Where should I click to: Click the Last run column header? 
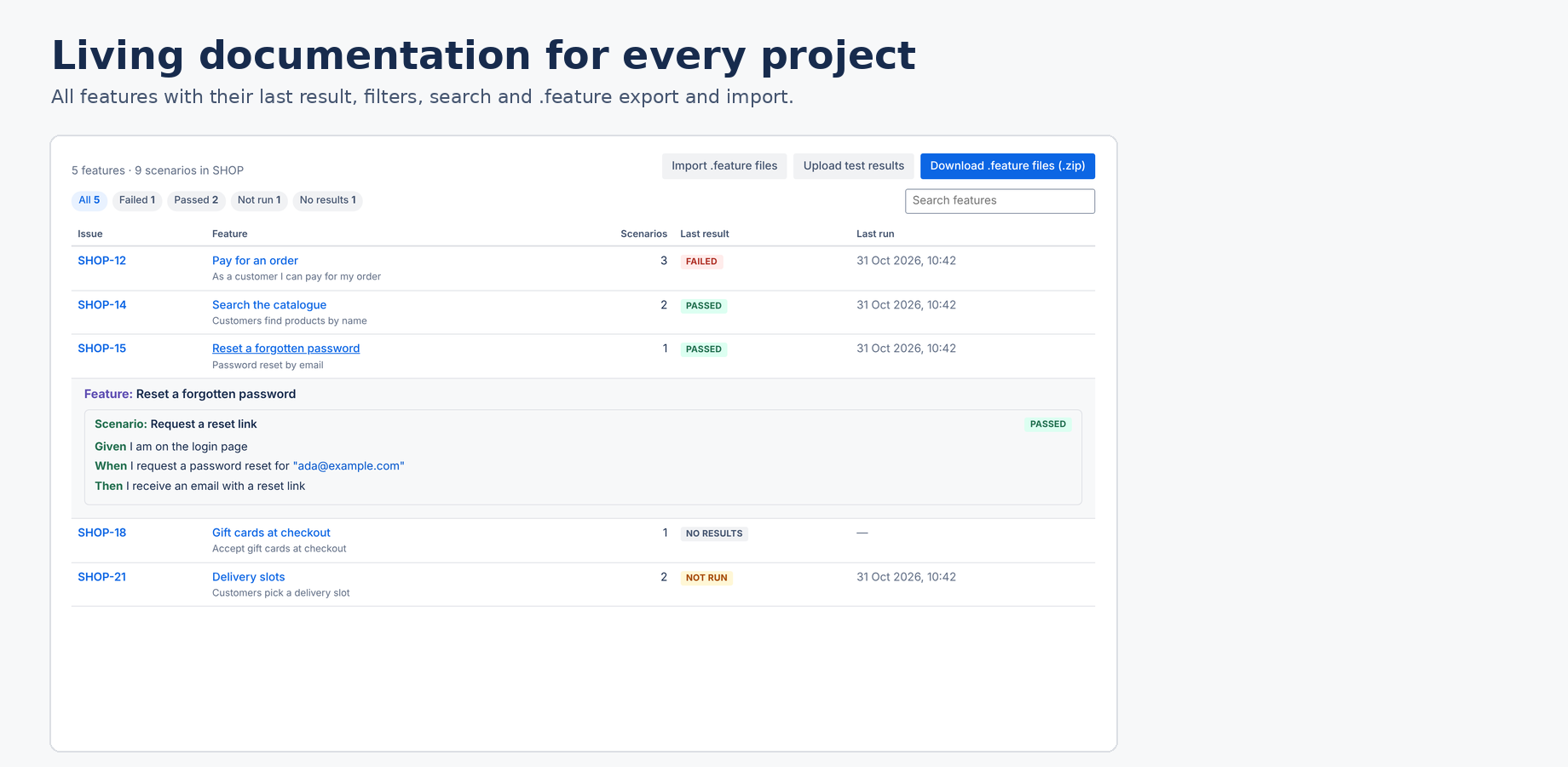[x=875, y=234]
